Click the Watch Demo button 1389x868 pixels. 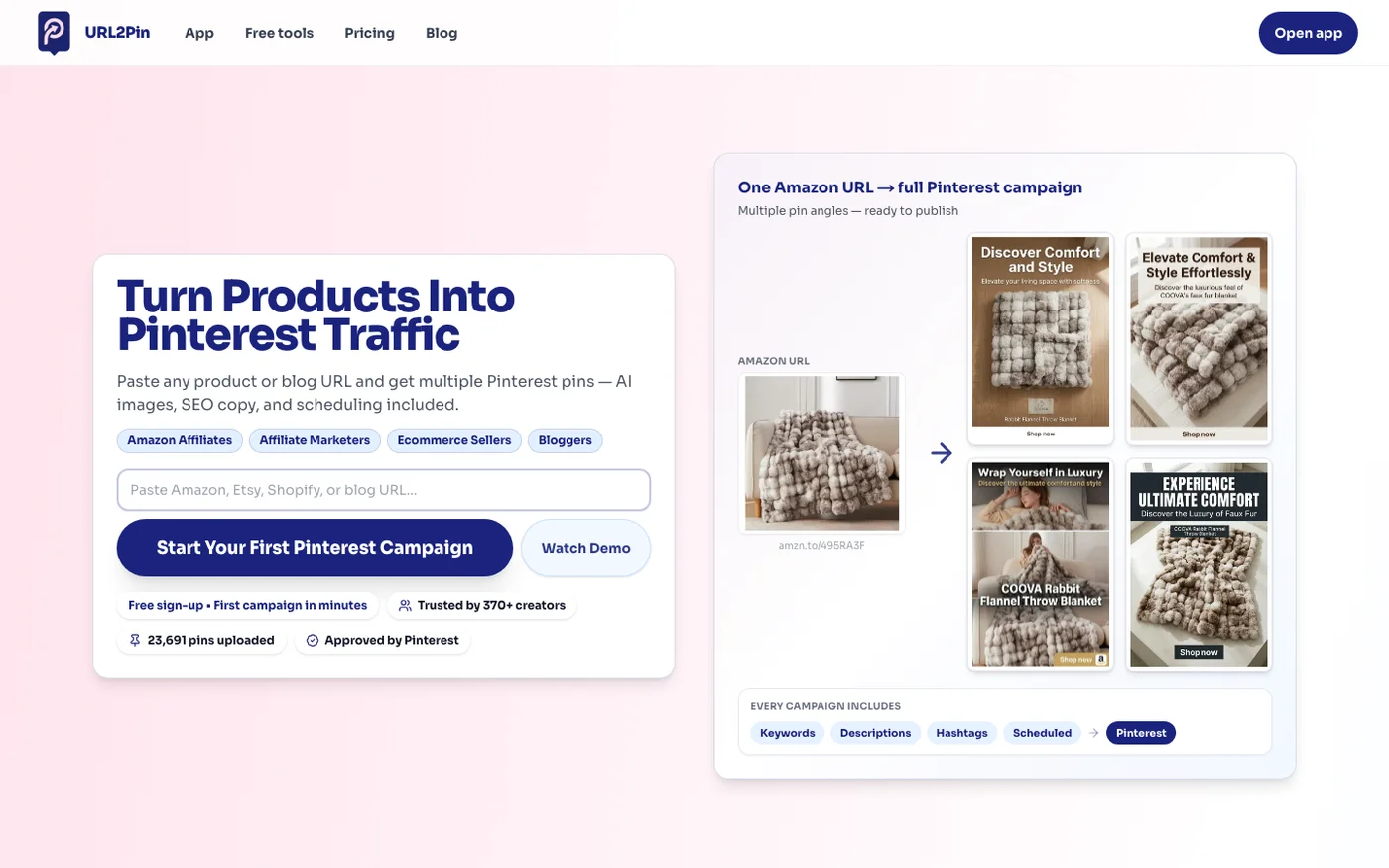click(x=585, y=548)
